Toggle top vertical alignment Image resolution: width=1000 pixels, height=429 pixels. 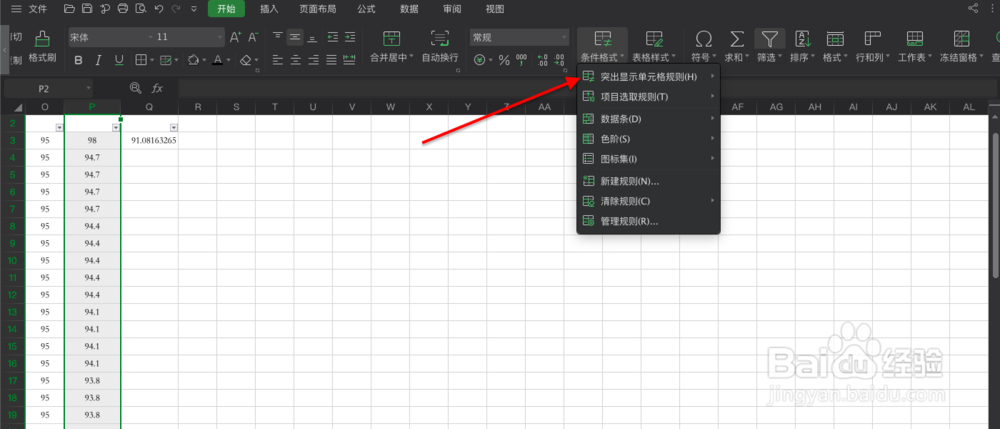[x=277, y=37]
